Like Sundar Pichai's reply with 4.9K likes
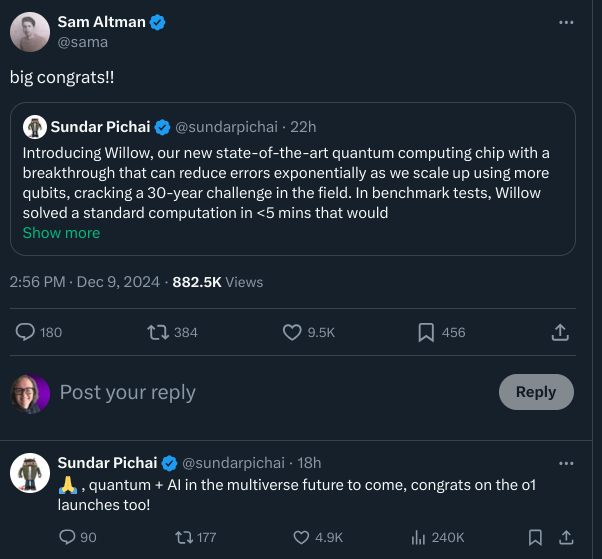This screenshot has width=602, height=559. (x=302, y=537)
